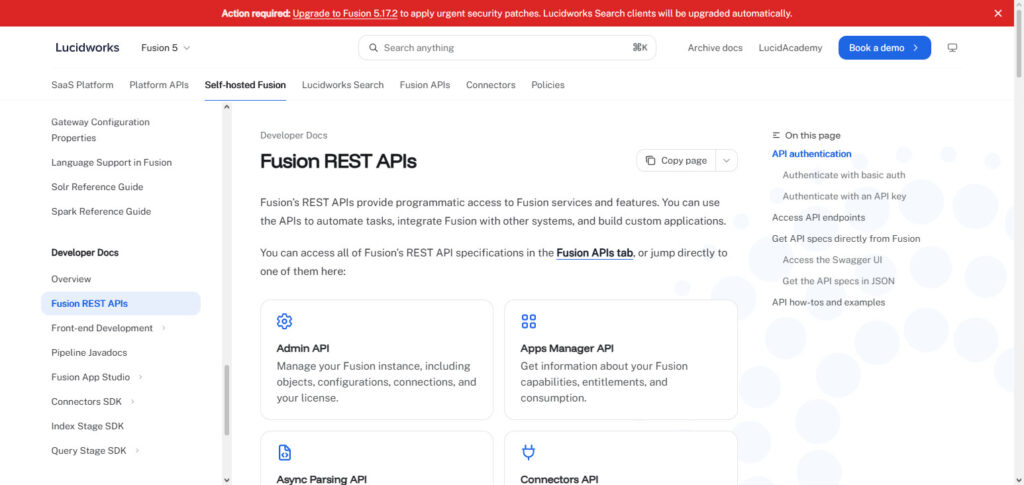
Task: Click the Copy page button
Action: (676, 161)
